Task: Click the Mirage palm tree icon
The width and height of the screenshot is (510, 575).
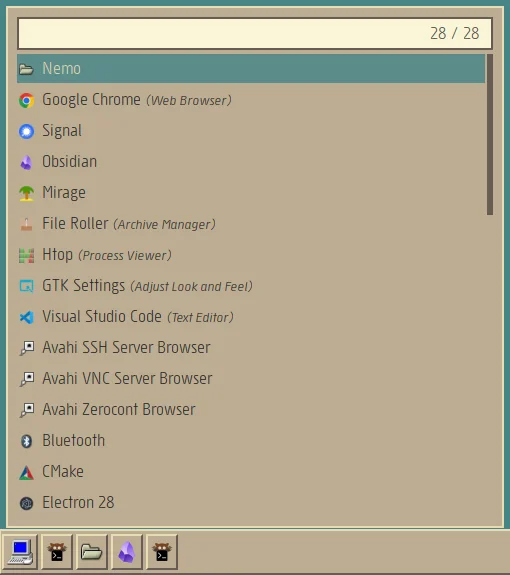Action: pos(26,193)
